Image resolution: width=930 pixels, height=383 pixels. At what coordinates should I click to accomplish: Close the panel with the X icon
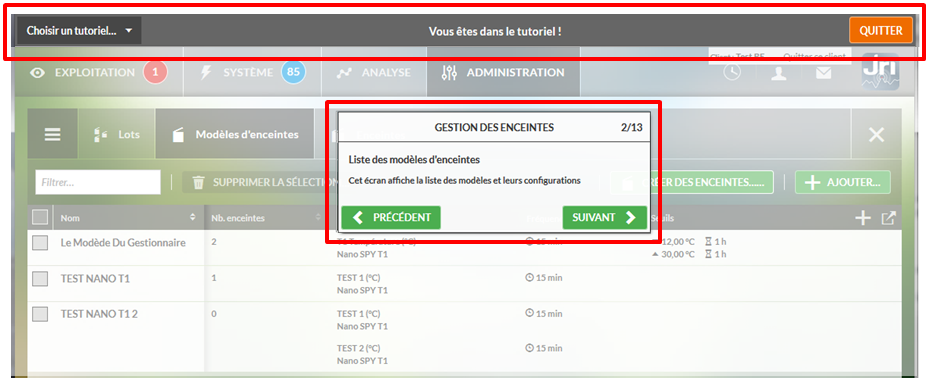[876, 135]
